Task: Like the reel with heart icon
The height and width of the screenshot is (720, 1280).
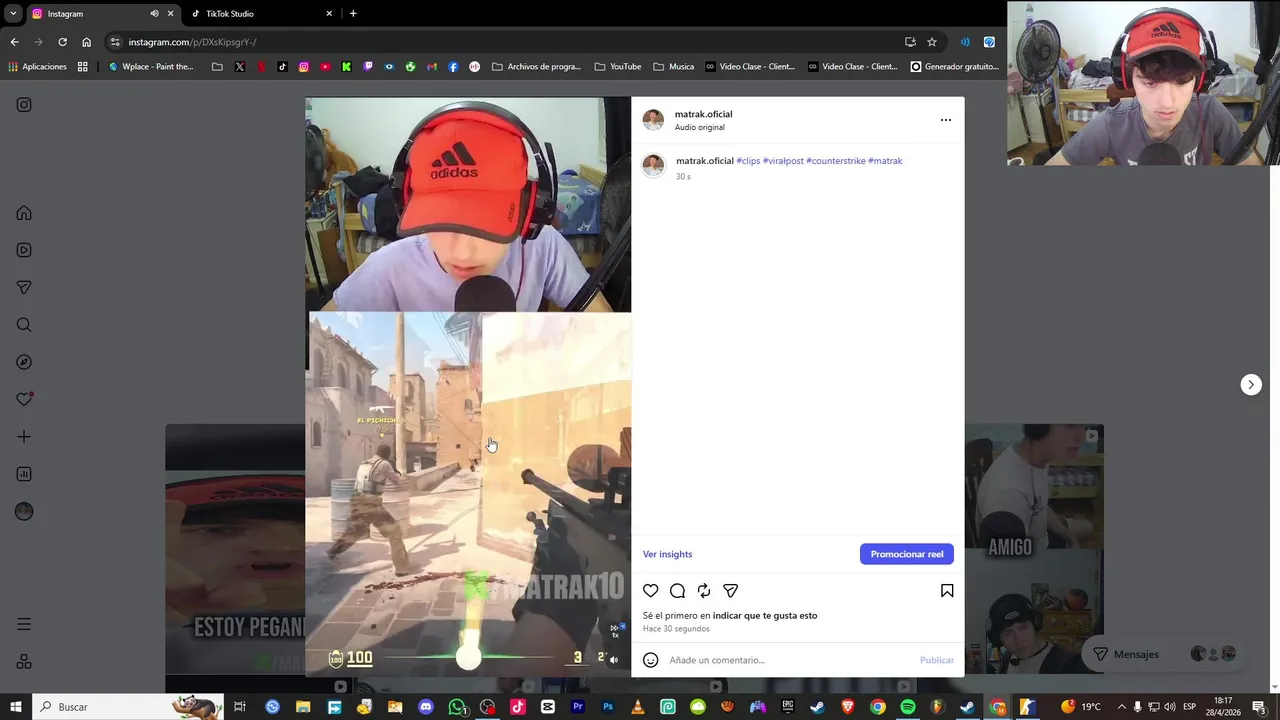Action: click(651, 591)
